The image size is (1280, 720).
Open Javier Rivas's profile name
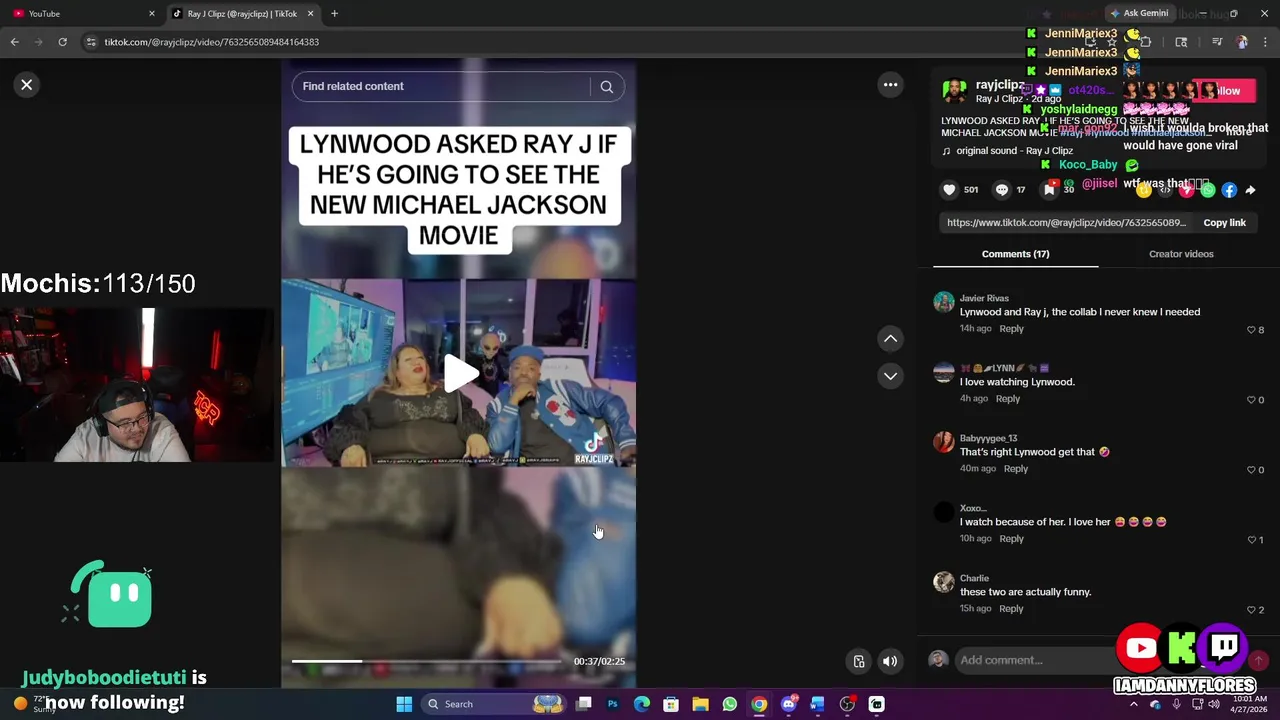click(984, 298)
